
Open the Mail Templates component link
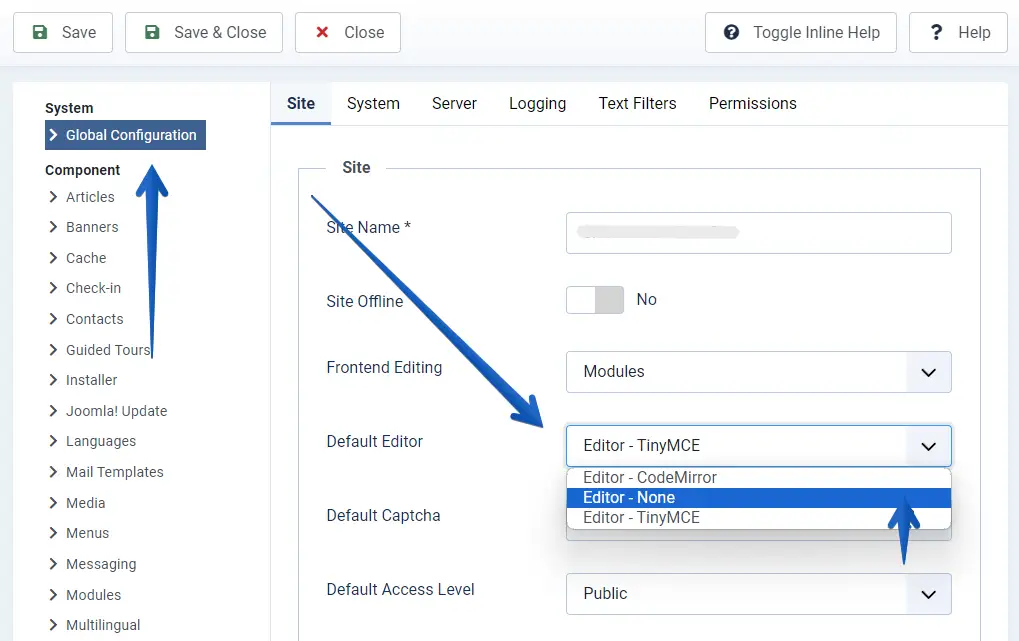(x=114, y=472)
